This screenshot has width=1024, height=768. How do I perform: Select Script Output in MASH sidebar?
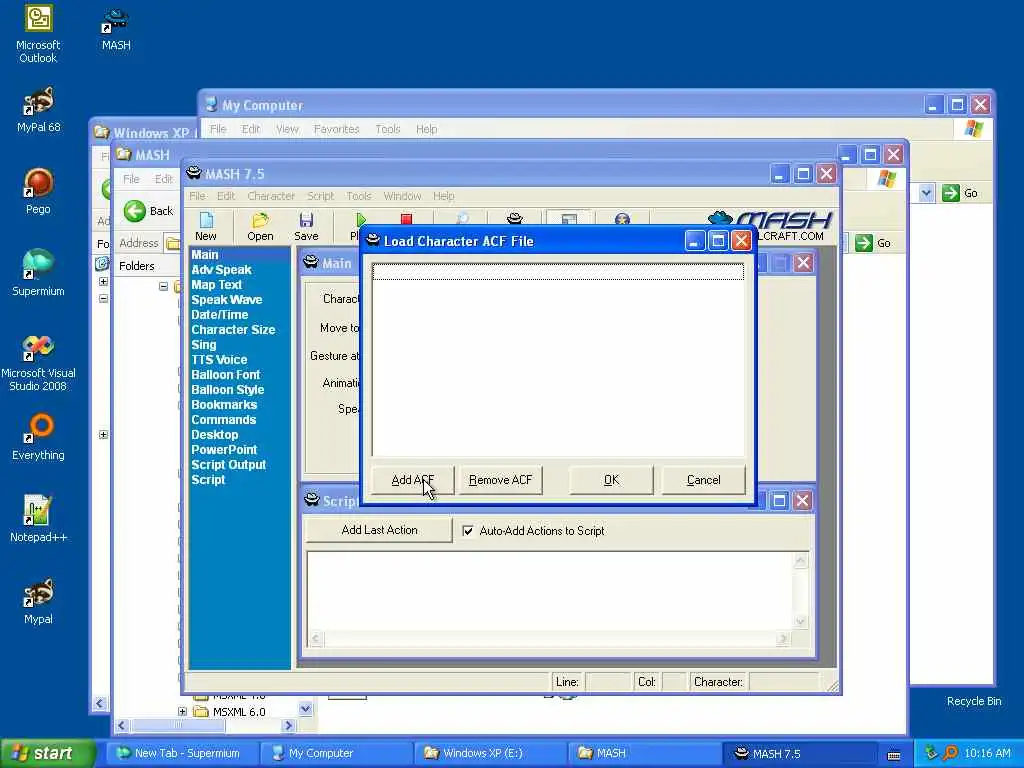click(x=229, y=465)
